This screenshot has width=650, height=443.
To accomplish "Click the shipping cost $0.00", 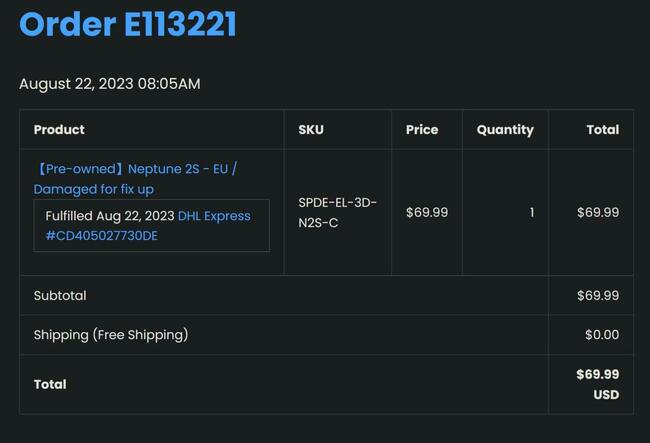I will [602, 335].
